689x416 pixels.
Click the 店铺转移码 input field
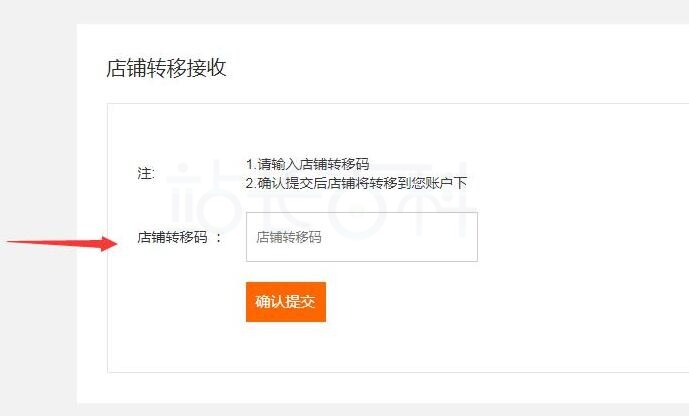(362, 237)
